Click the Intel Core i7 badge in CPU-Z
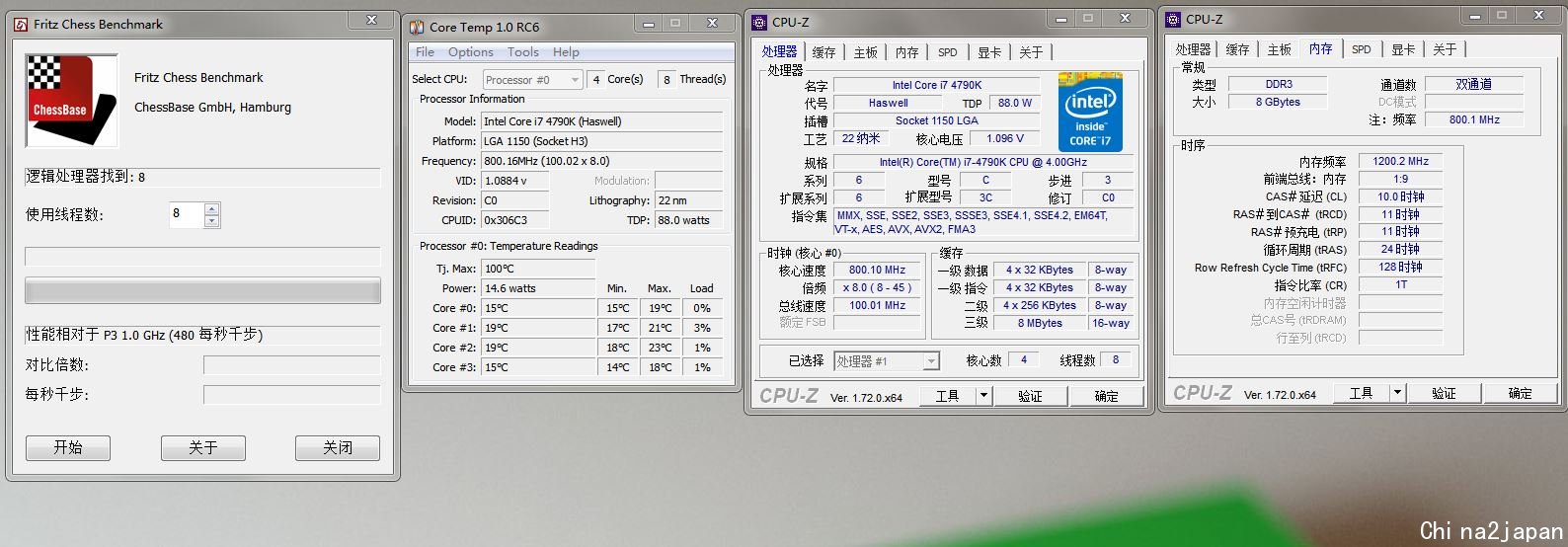This screenshot has width=1568, height=547. click(1090, 112)
